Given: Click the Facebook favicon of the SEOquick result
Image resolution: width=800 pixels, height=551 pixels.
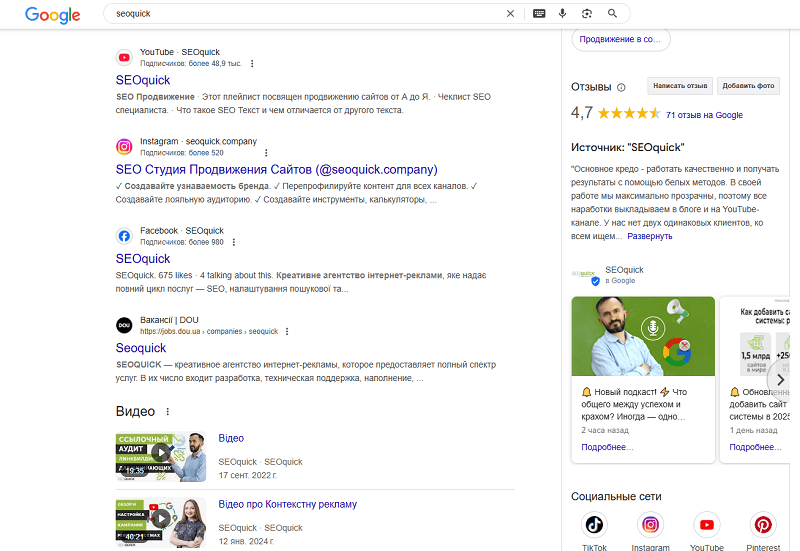Looking at the screenshot, I should (124, 236).
